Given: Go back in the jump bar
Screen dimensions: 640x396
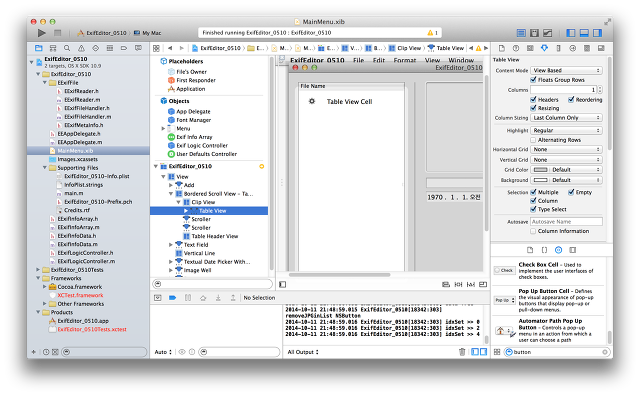Looking at the screenshot, I should point(170,48).
